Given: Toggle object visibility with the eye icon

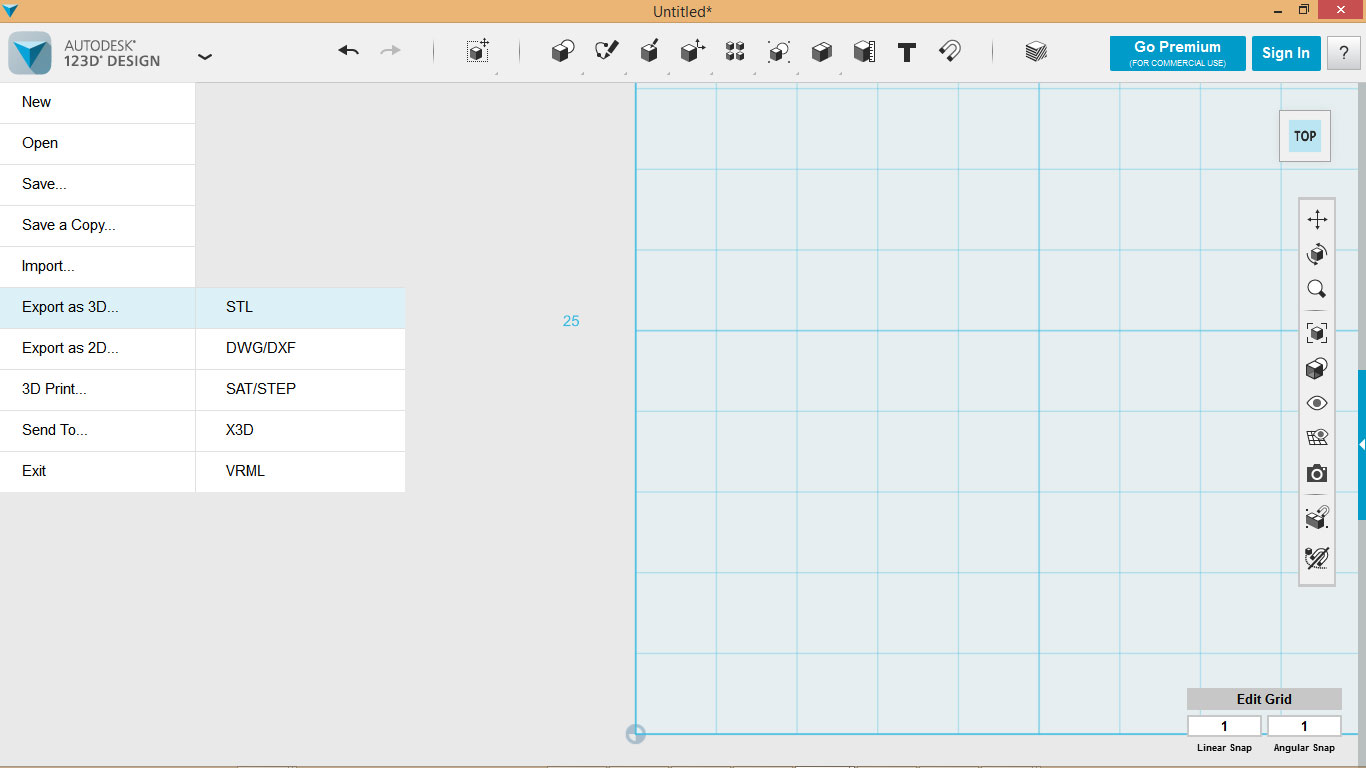Looking at the screenshot, I should point(1317,402).
